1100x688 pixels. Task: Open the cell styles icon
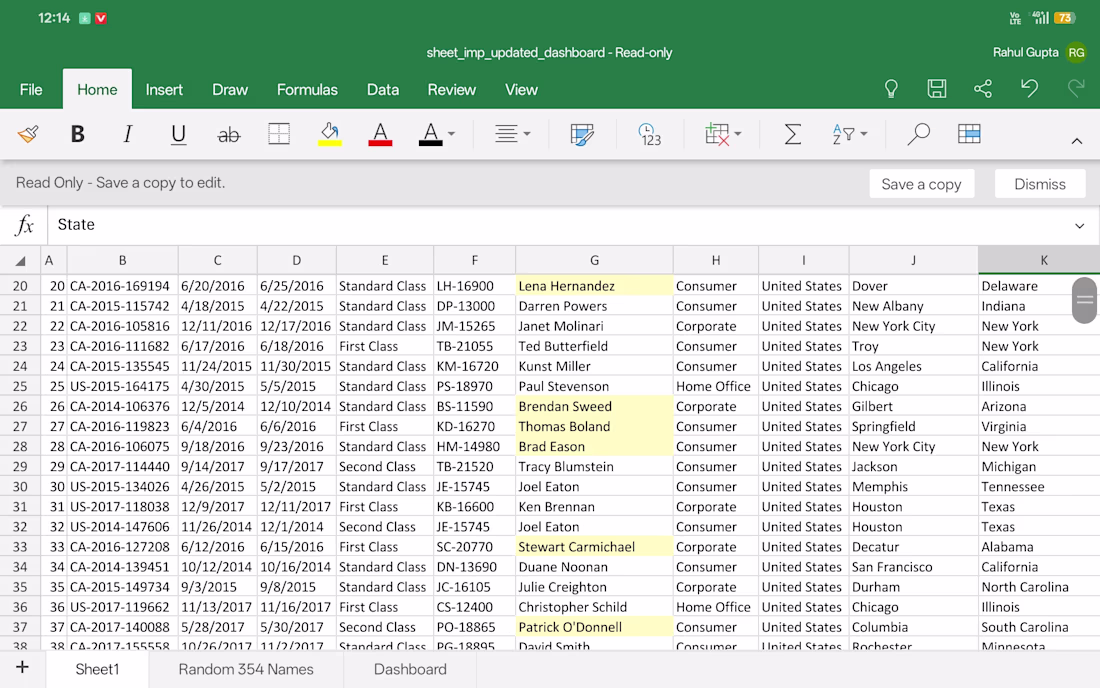(x=582, y=134)
